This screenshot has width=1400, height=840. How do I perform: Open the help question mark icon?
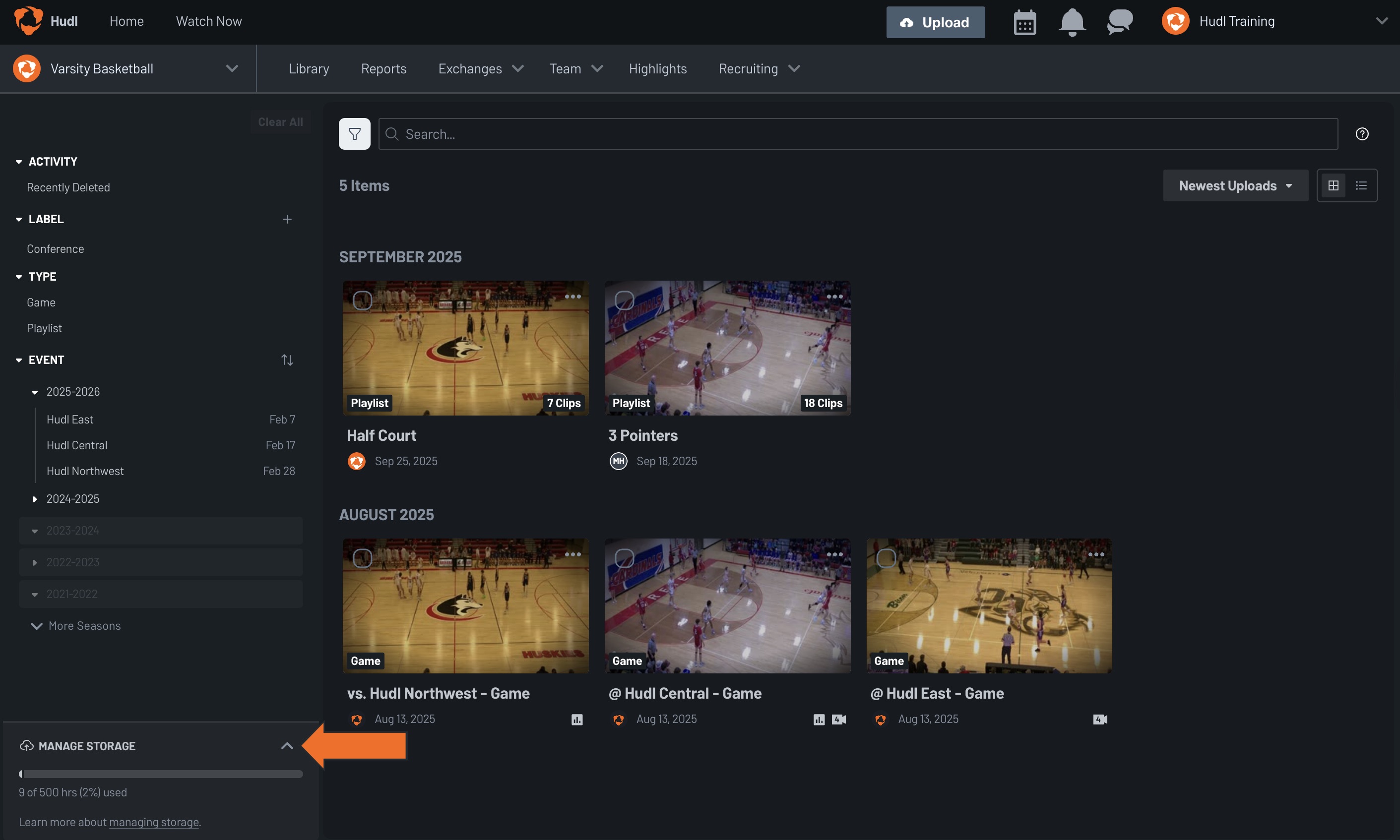point(1362,134)
